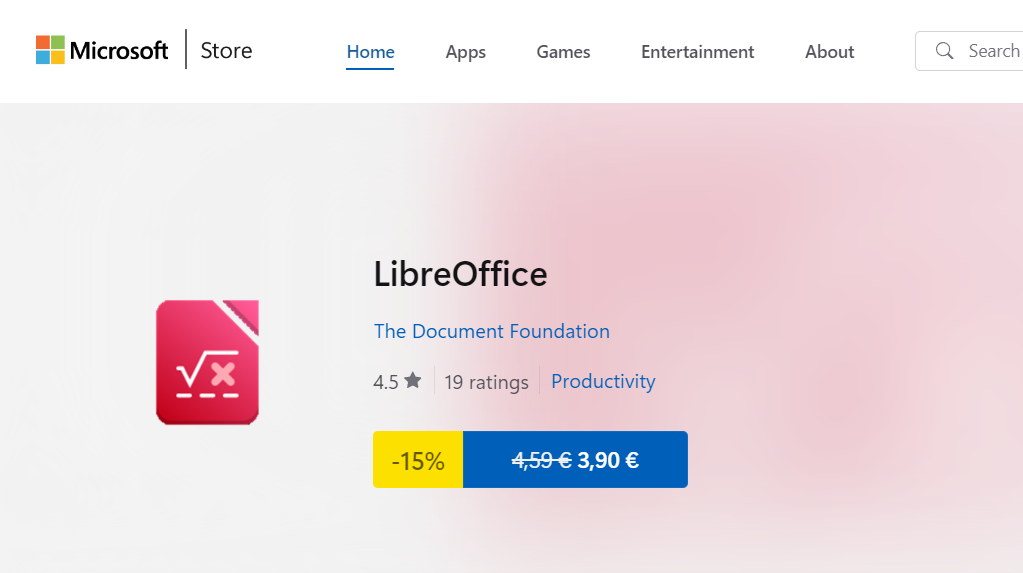Viewport: 1023px width, 573px height.
Task: Click the yellow -15% discount badge
Action: 418,460
